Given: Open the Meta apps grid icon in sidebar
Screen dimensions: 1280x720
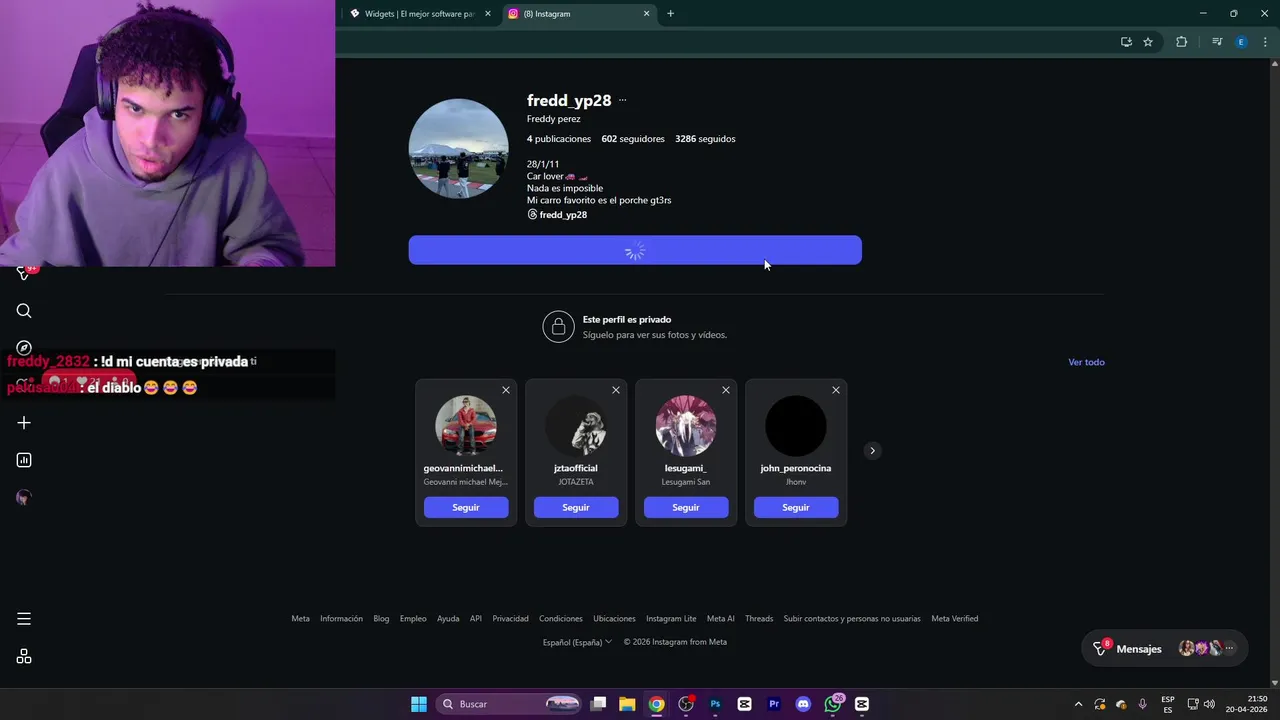Looking at the screenshot, I should [24, 657].
